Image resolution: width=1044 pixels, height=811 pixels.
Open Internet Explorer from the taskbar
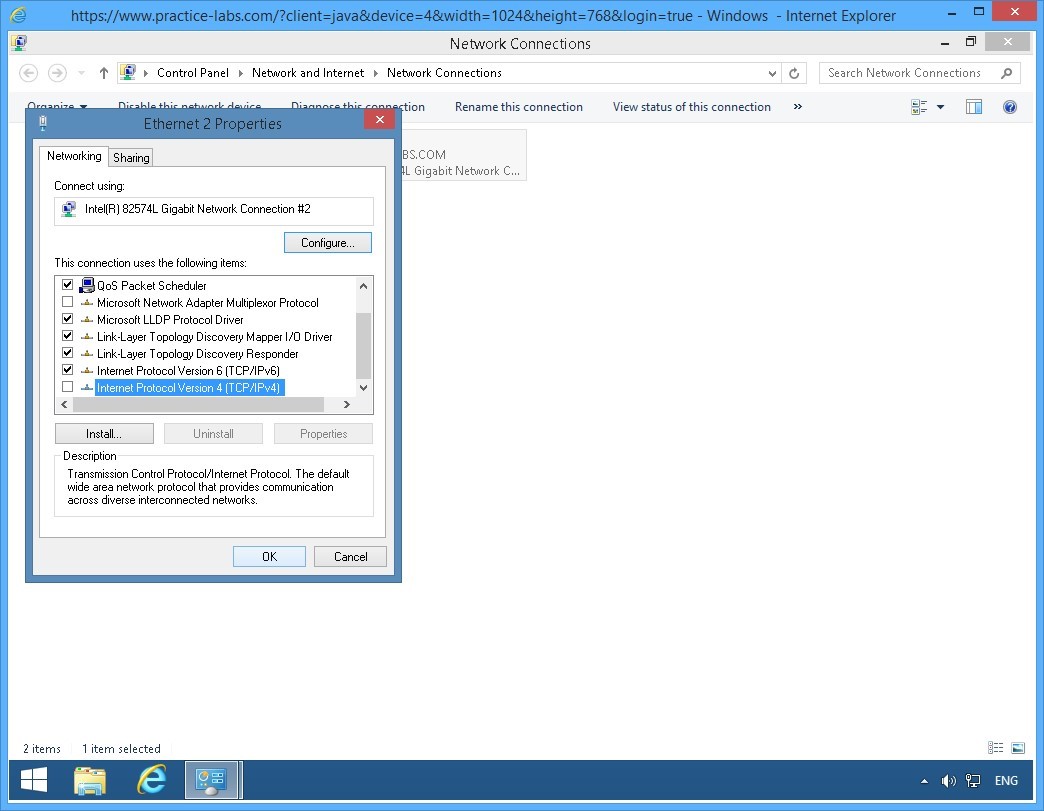(x=152, y=780)
